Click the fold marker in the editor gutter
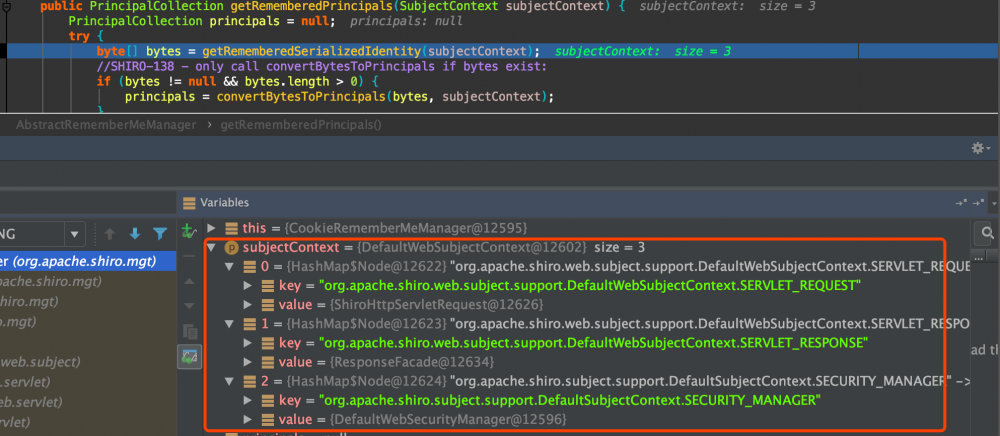 (x=6, y=6)
